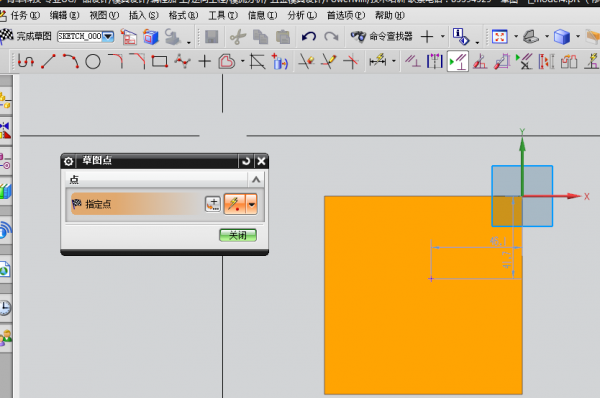Expand dropdown arrow after the plus icon

coord(443,37)
